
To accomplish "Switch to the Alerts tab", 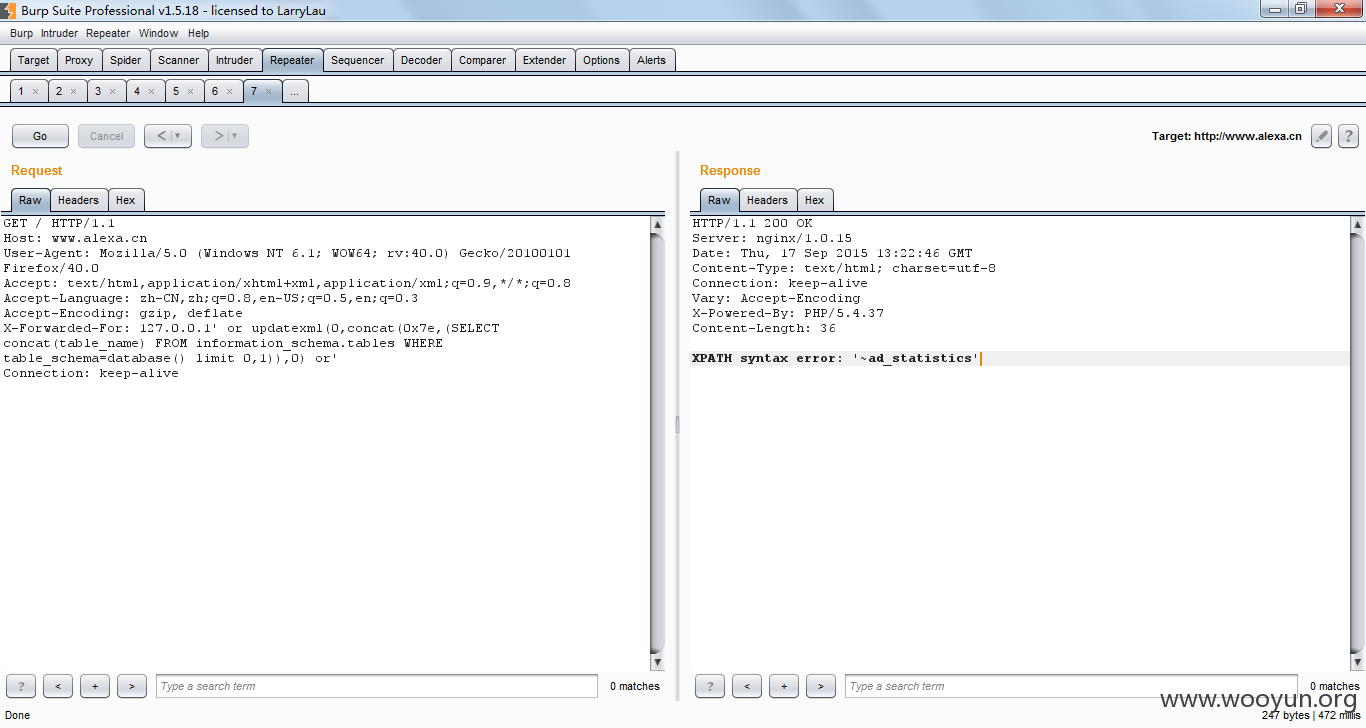I will coord(652,60).
